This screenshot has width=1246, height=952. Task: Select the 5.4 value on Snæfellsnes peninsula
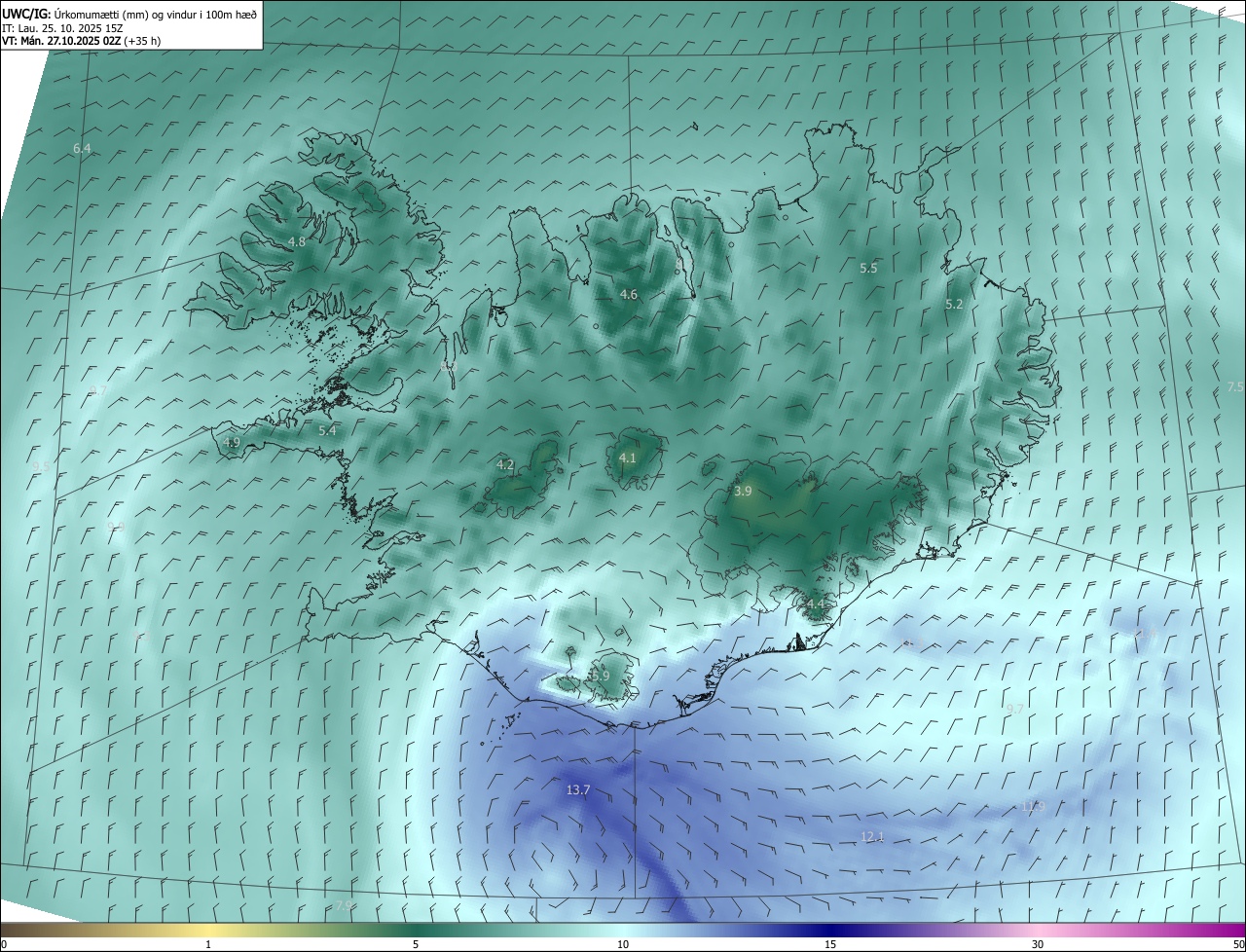pyautogui.click(x=327, y=431)
